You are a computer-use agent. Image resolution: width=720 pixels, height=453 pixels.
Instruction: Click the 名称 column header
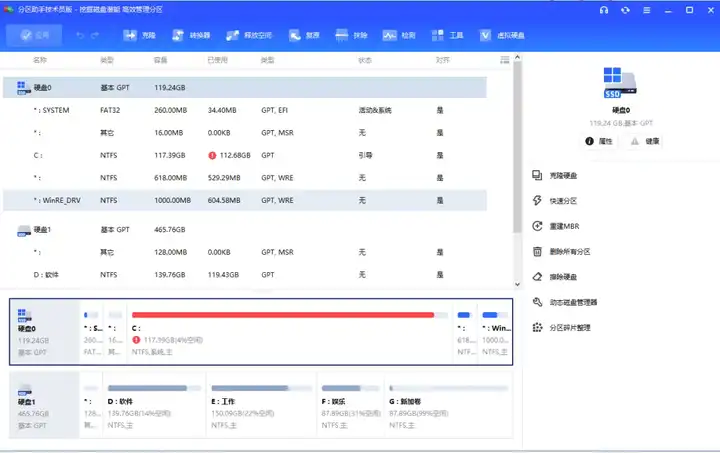pyautogui.click(x=40, y=60)
